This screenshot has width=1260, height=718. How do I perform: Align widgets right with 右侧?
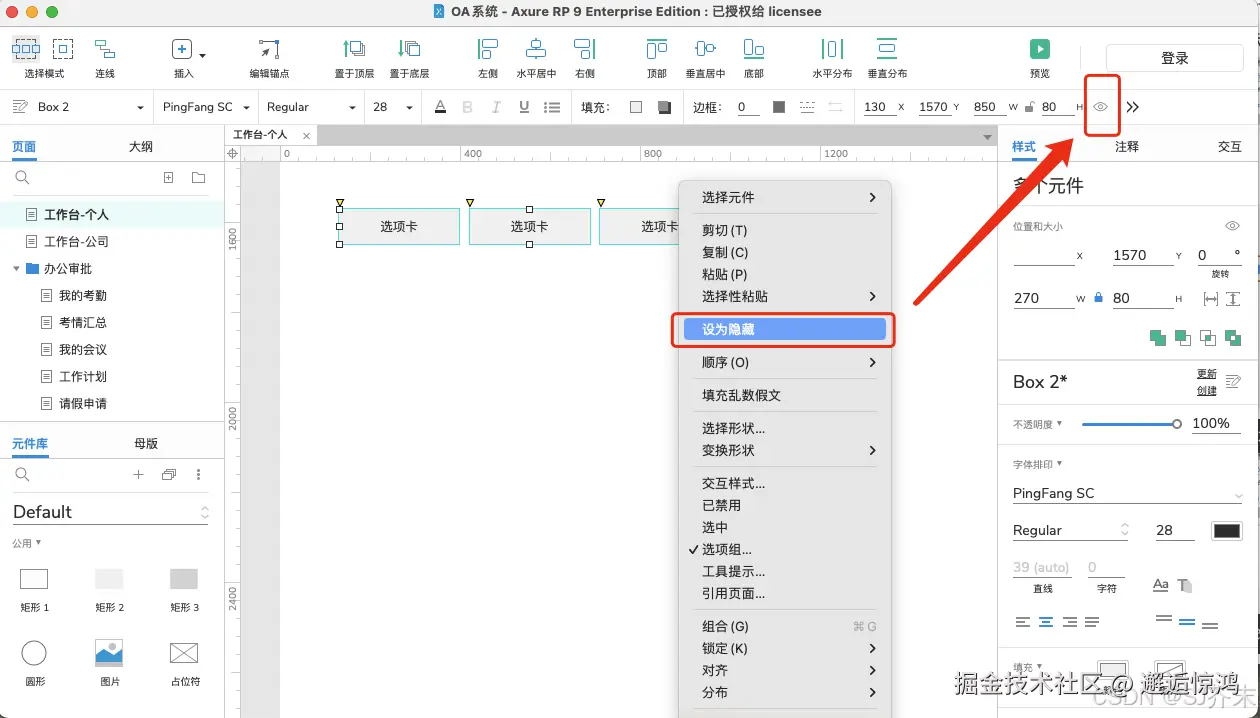pos(585,48)
